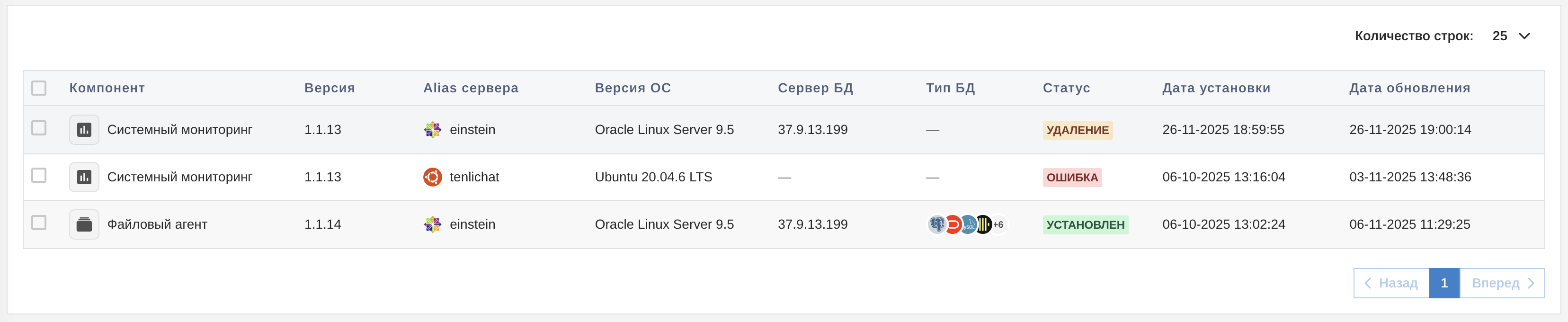
Task: Select the checkbox for the tenlichat row
Action: pos(39,175)
